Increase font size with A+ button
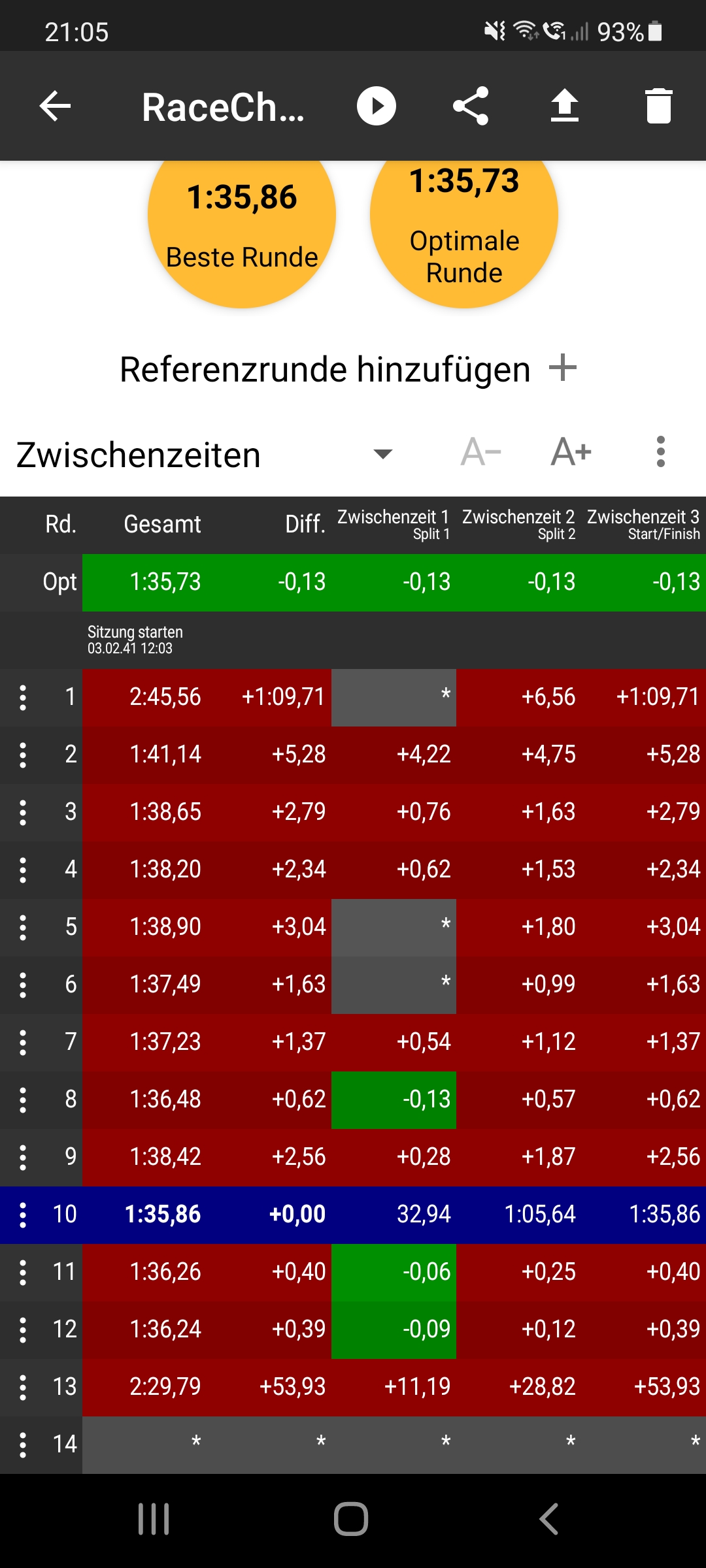Viewport: 706px width, 1568px height. (571, 452)
